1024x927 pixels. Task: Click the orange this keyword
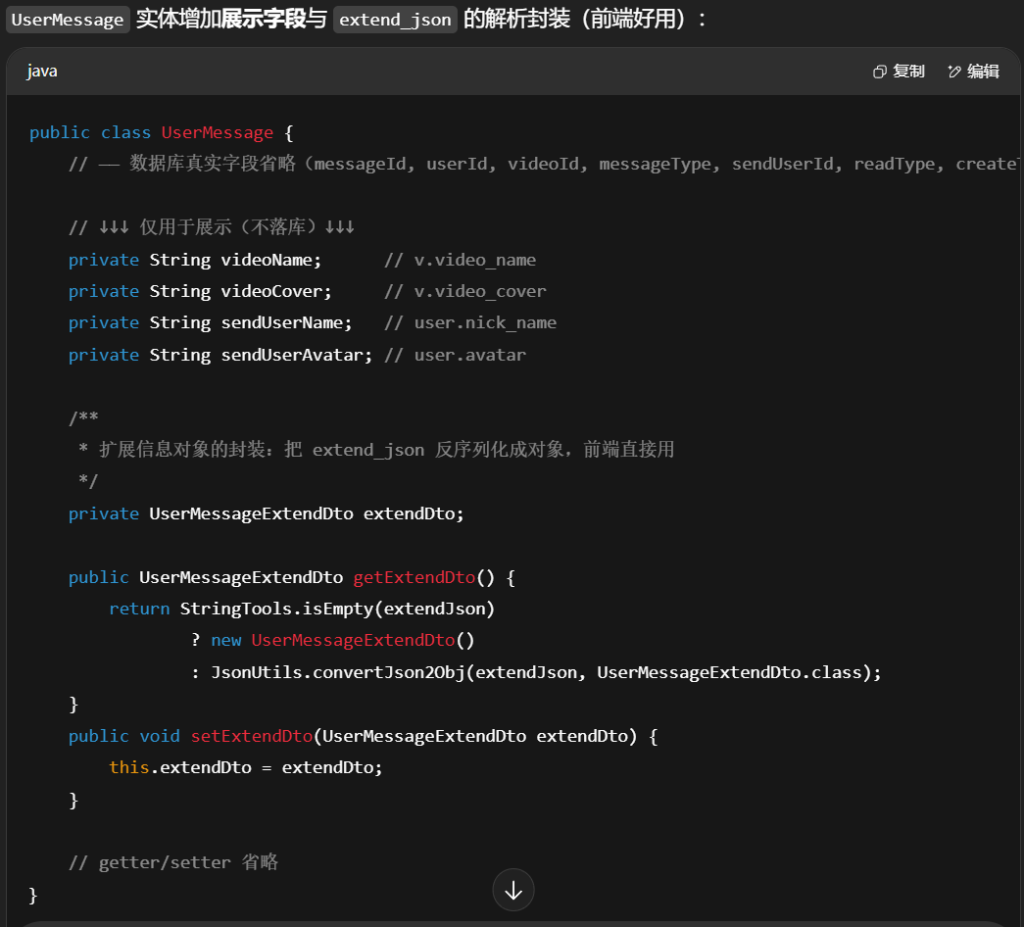coord(129,768)
